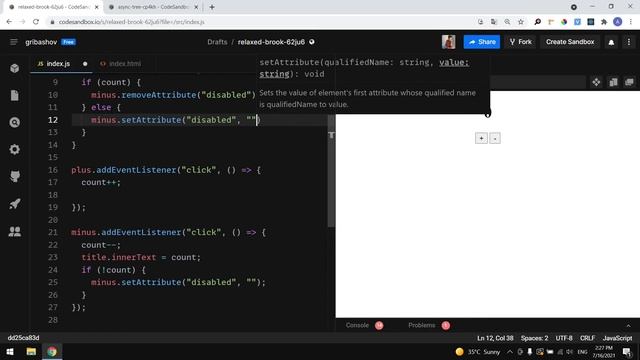640x360 pixels.
Task: Open the Live collaboration people icon
Action: (15, 231)
